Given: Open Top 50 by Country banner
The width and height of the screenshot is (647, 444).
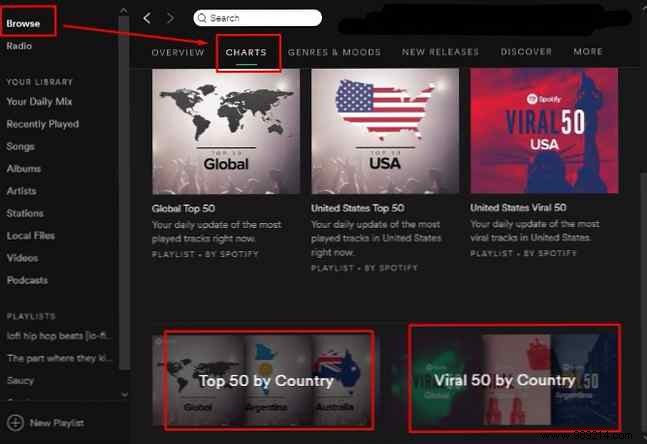Looking at the screenshot, I should coord(266,380).
